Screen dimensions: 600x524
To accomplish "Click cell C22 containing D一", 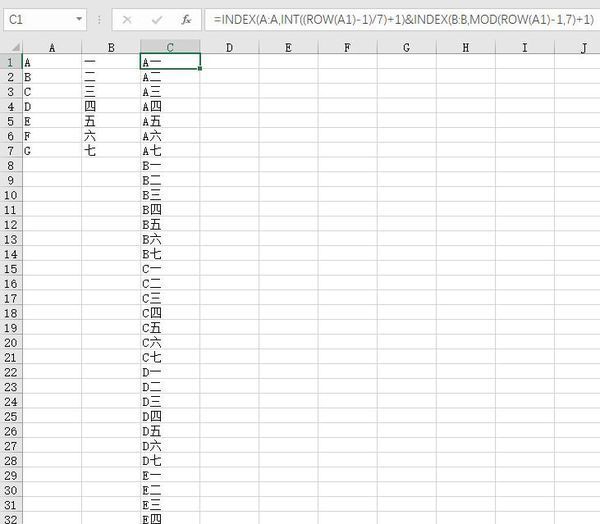I will pyautogui.click(x=170, y=372).
